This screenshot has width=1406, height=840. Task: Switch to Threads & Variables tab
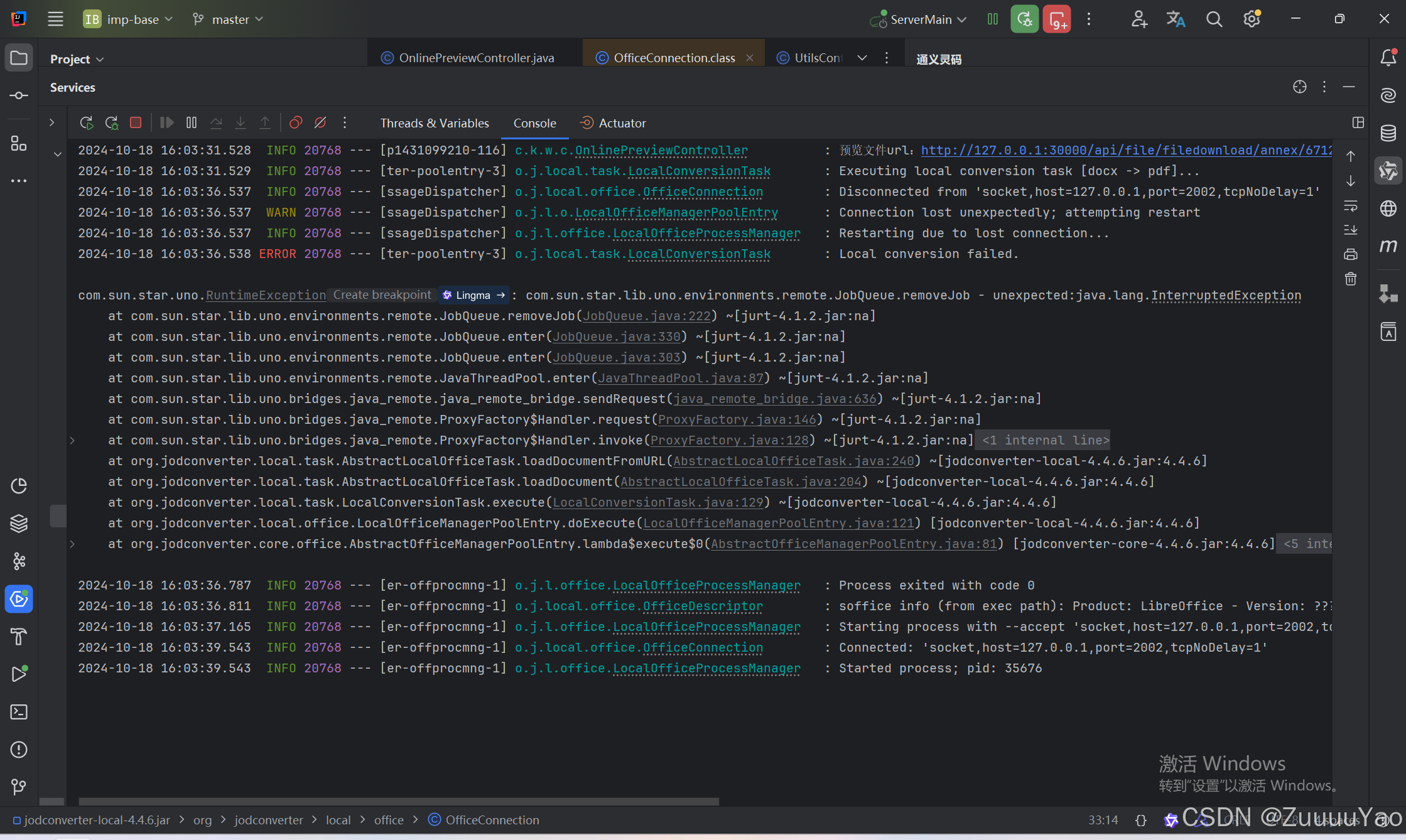point(435,123)
